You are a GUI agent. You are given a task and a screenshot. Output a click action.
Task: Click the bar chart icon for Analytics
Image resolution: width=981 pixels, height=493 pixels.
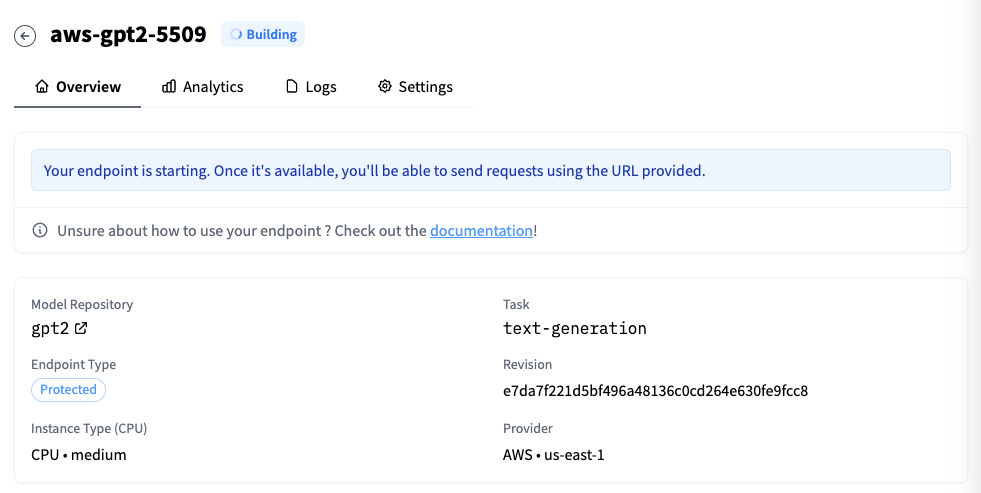[169, 87]
